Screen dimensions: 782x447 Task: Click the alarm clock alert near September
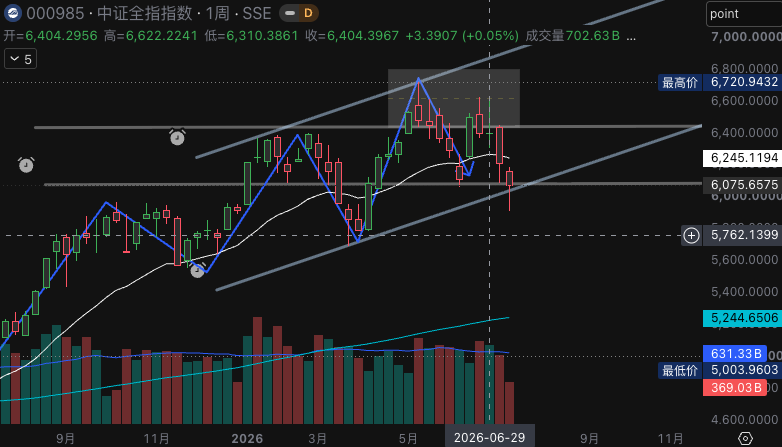(x=26, y=165)
